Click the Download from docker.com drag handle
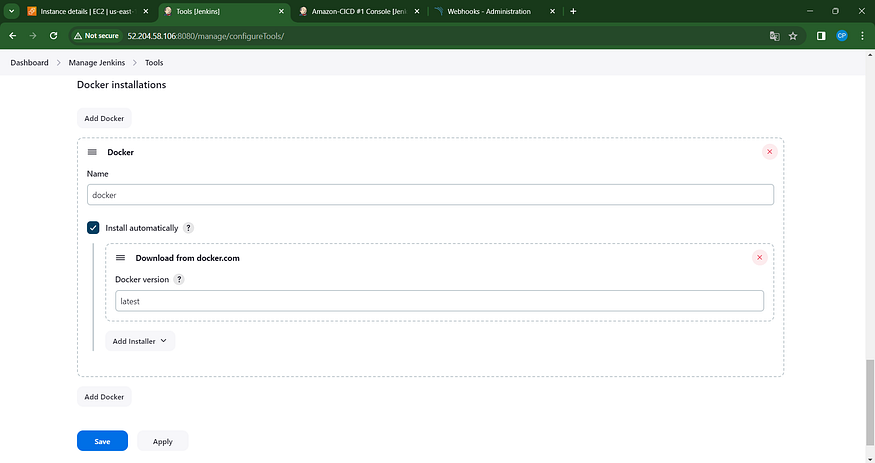 (x=120, y=258)
